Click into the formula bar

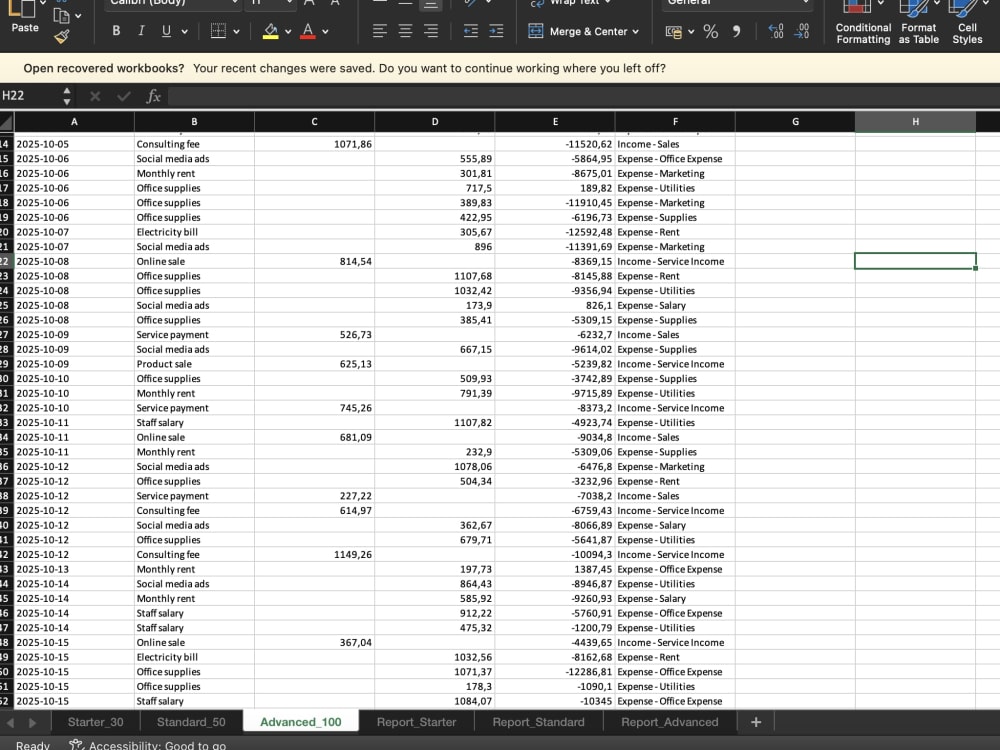pyautogui.click(x=584, y=96)
